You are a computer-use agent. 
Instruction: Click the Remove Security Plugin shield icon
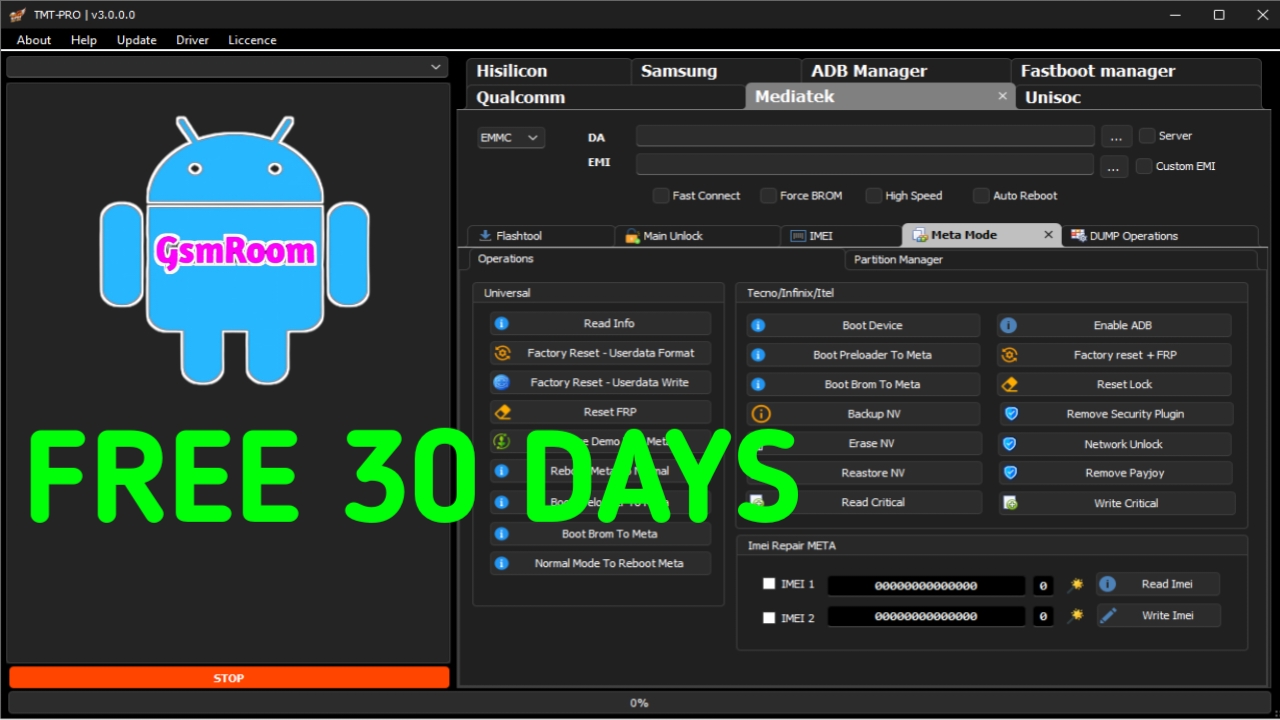click(x=1010, y=414)
